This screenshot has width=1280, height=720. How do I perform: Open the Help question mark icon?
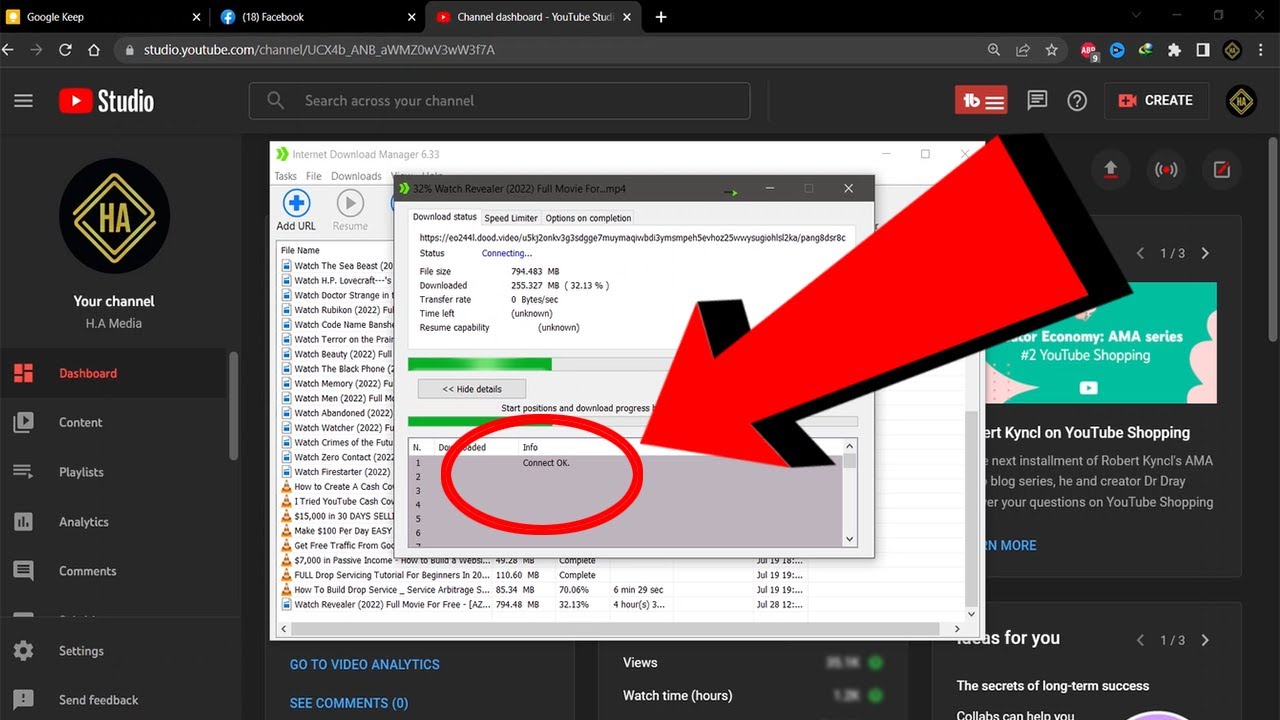point(1077,101)
